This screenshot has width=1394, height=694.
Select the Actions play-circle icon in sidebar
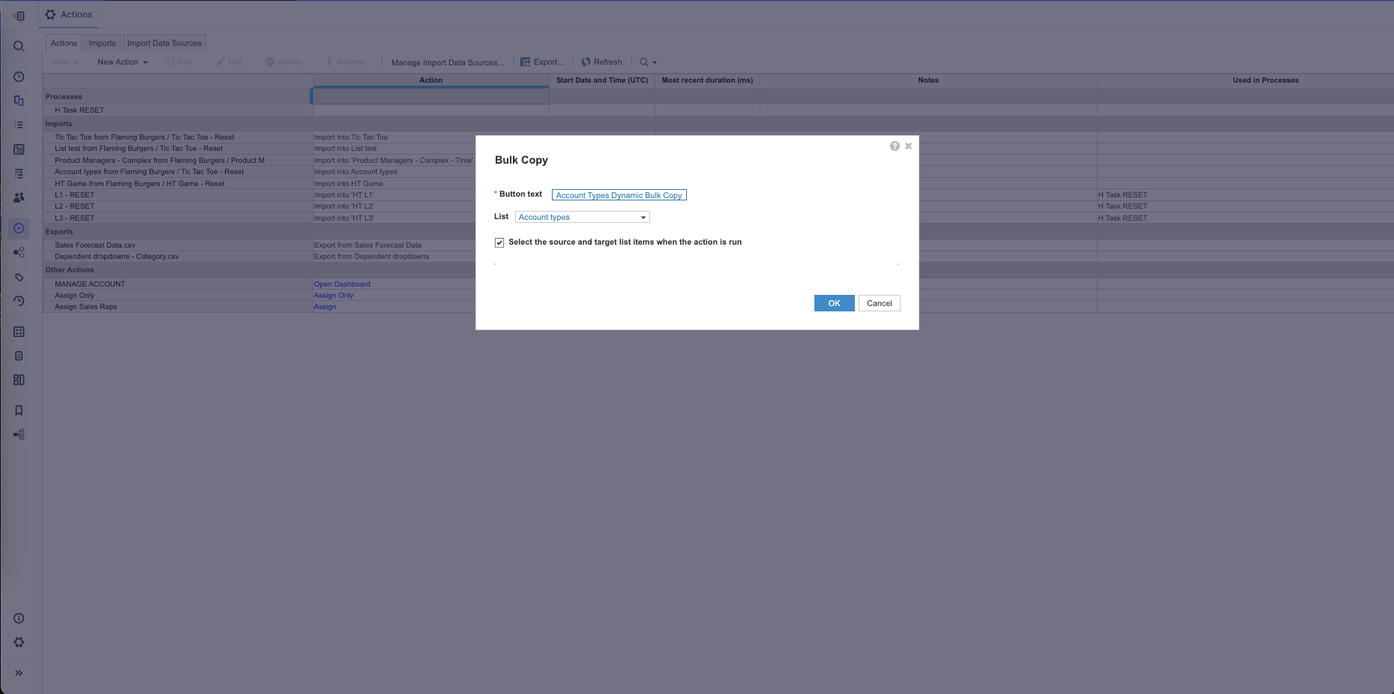pyautogui.click(x=18, y=229)
